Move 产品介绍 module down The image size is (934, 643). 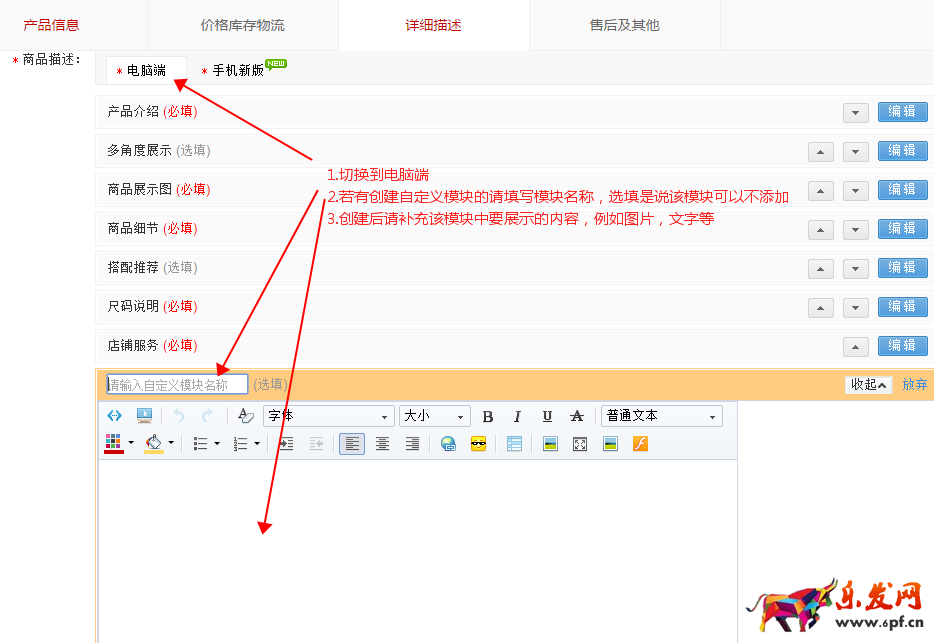[x=855, y=113]
